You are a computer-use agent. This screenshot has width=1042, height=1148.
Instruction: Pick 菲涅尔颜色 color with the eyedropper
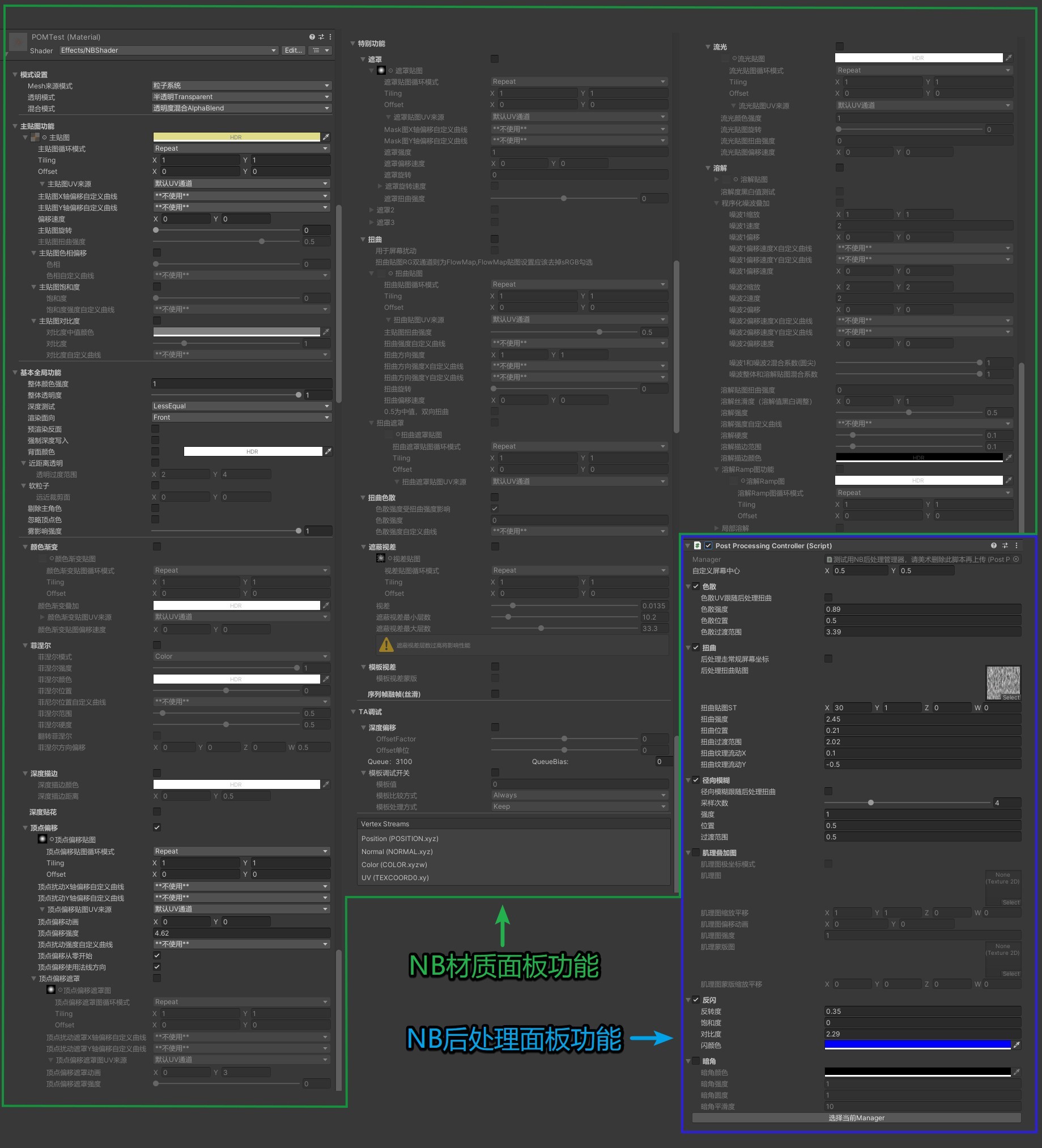[x=326, y=680]
